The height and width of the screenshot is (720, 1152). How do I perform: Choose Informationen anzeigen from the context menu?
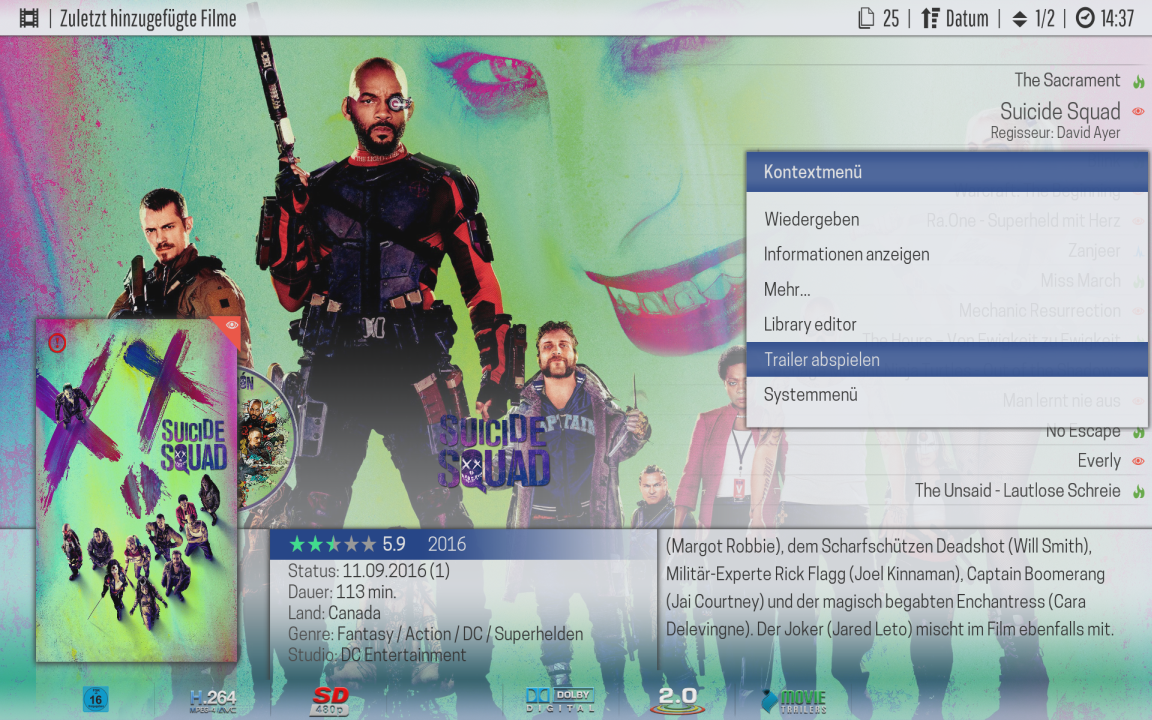pos(947,254)
